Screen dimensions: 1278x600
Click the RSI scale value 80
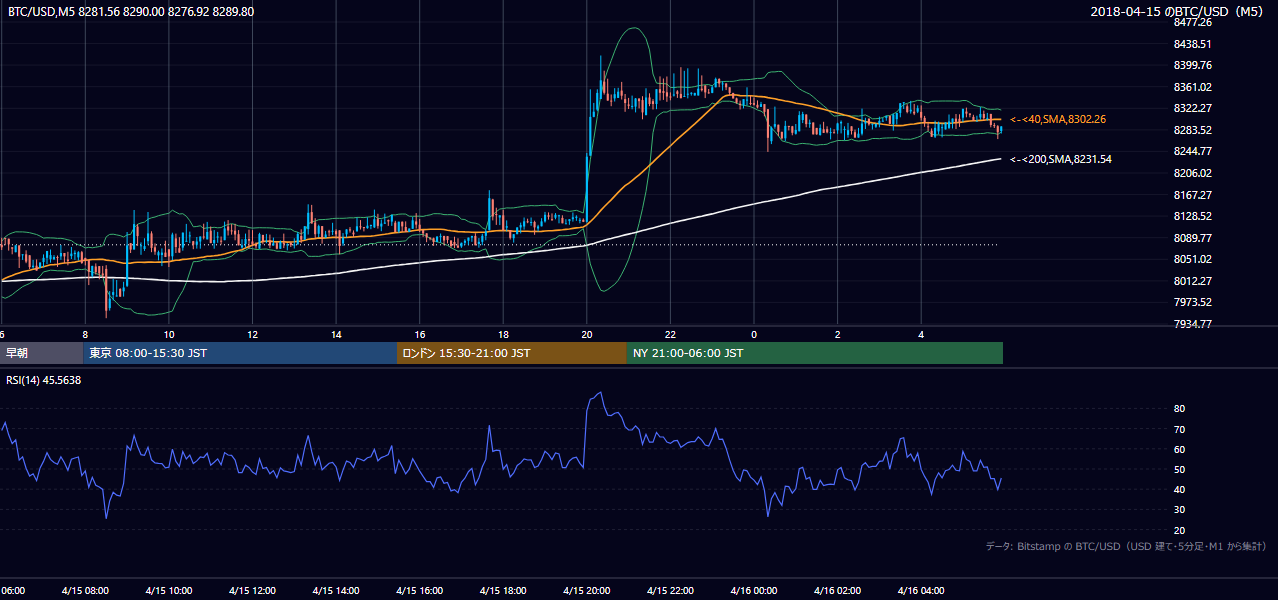(1179, 409)
